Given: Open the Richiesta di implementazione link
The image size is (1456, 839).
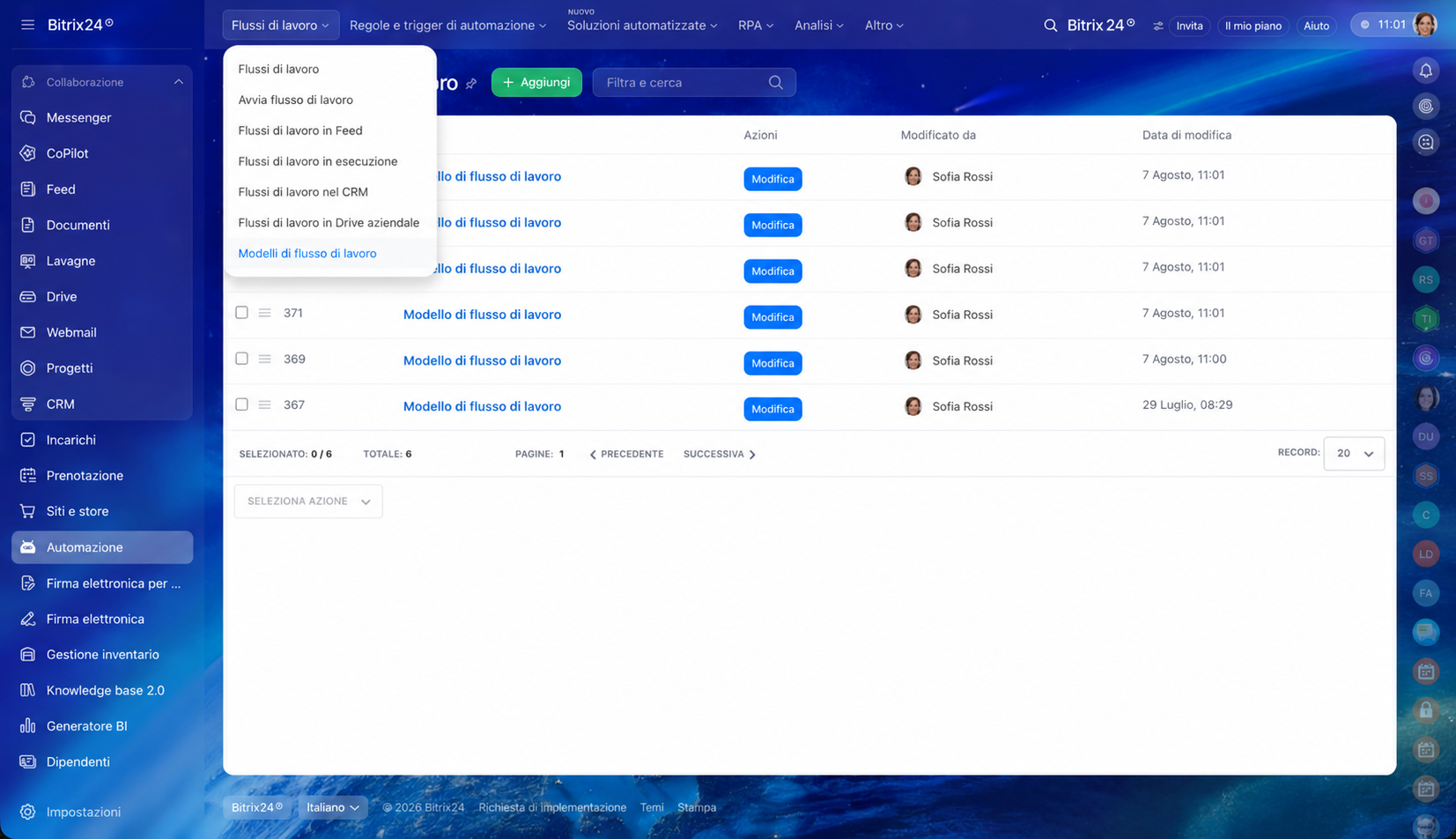Looking at the screenshot, I should pyautogui.click(x=552, y=807).
